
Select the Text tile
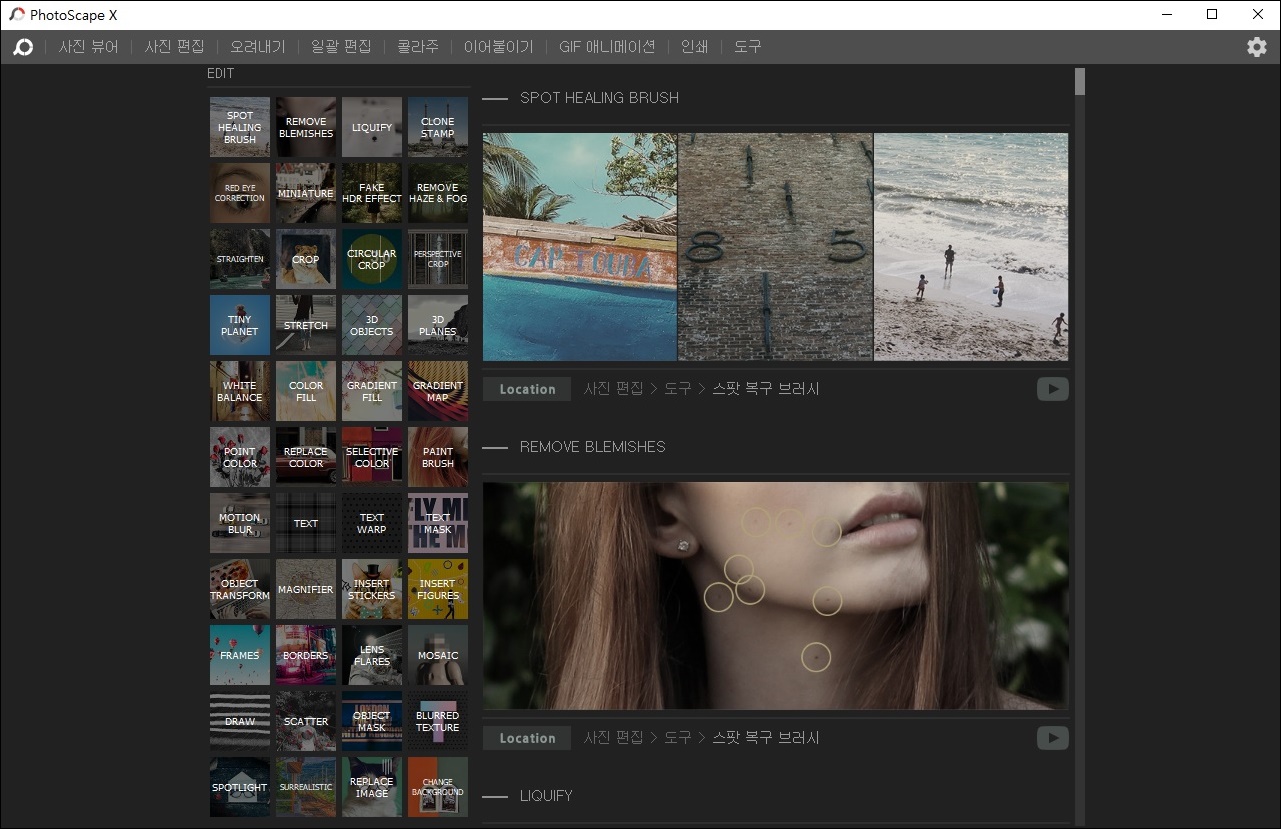coord(306,523)
